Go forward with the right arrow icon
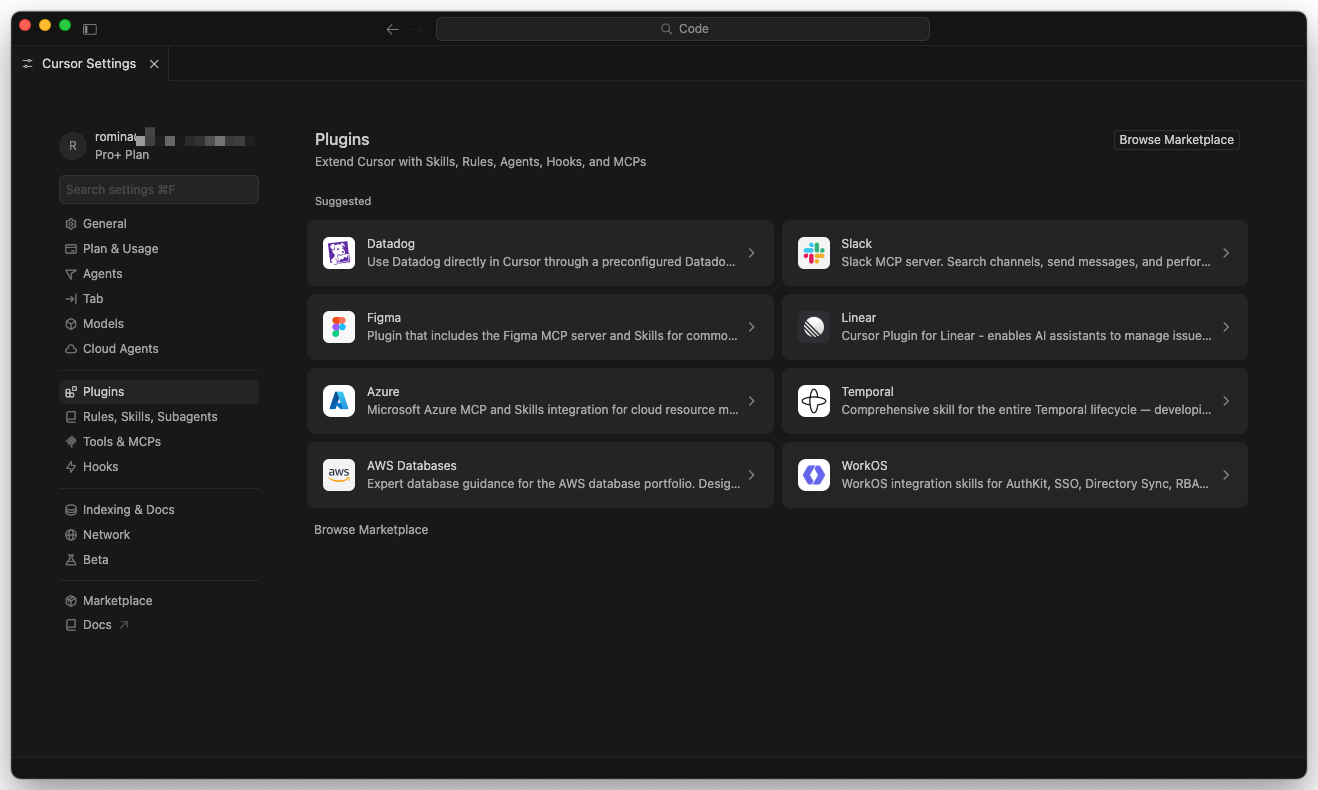The image size is (1318, 790). (418, 29)
